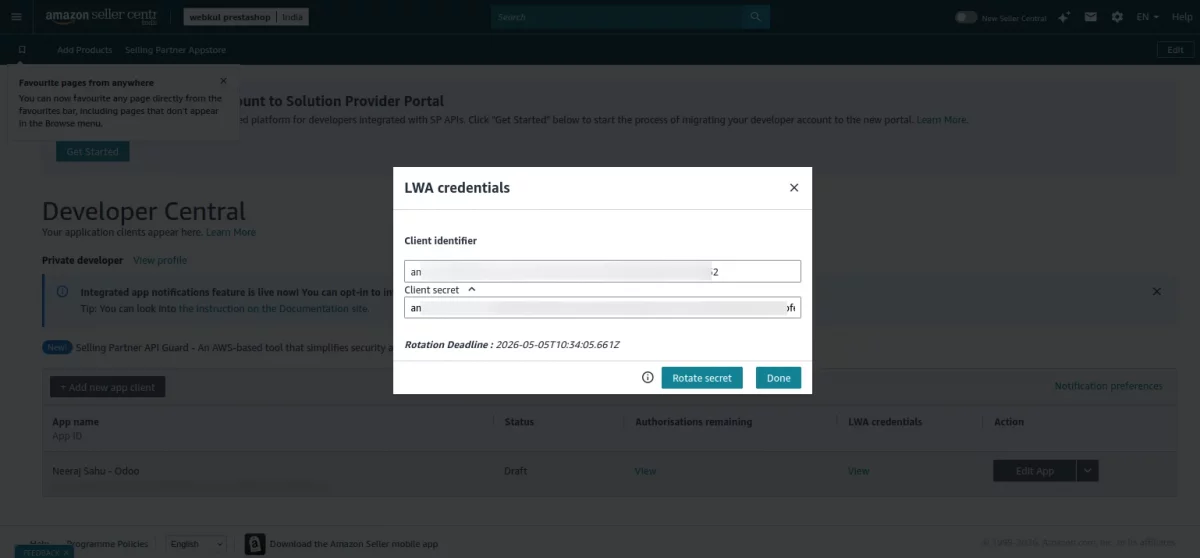Open the EN language dropdown
Viewport: 1200px width, 558px height.
tap(1148, 17)
